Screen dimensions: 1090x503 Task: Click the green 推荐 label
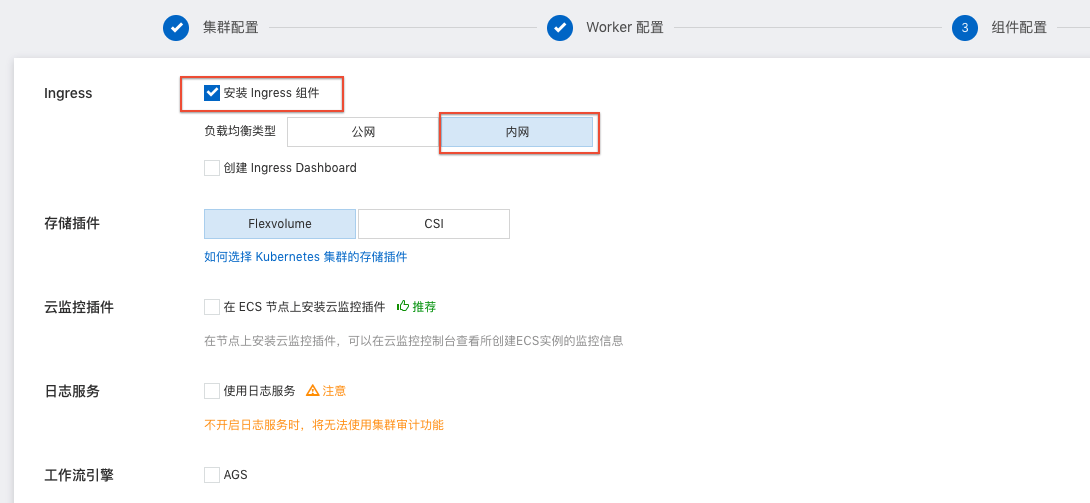424,306
